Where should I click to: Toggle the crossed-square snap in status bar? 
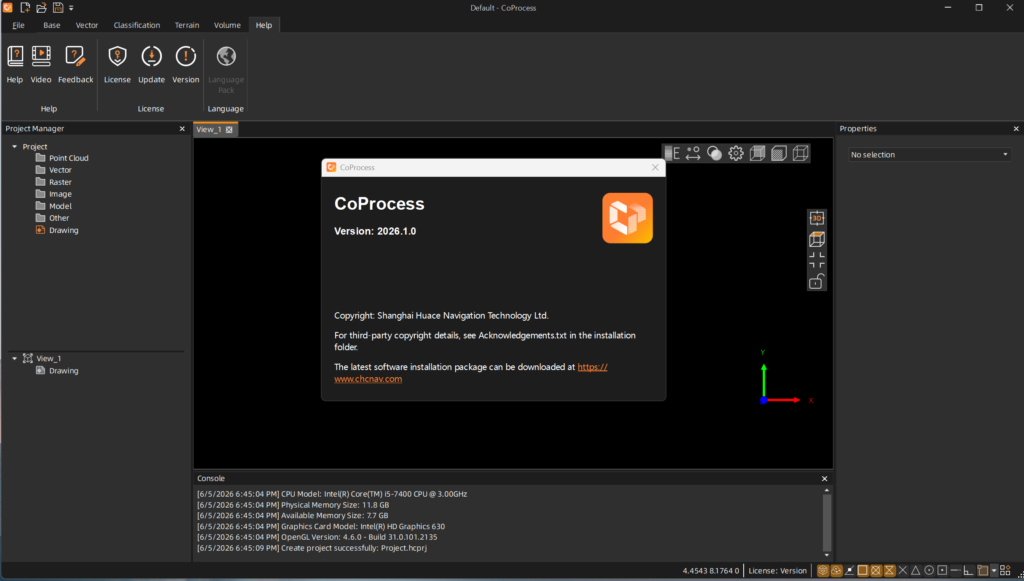[876, 571]
